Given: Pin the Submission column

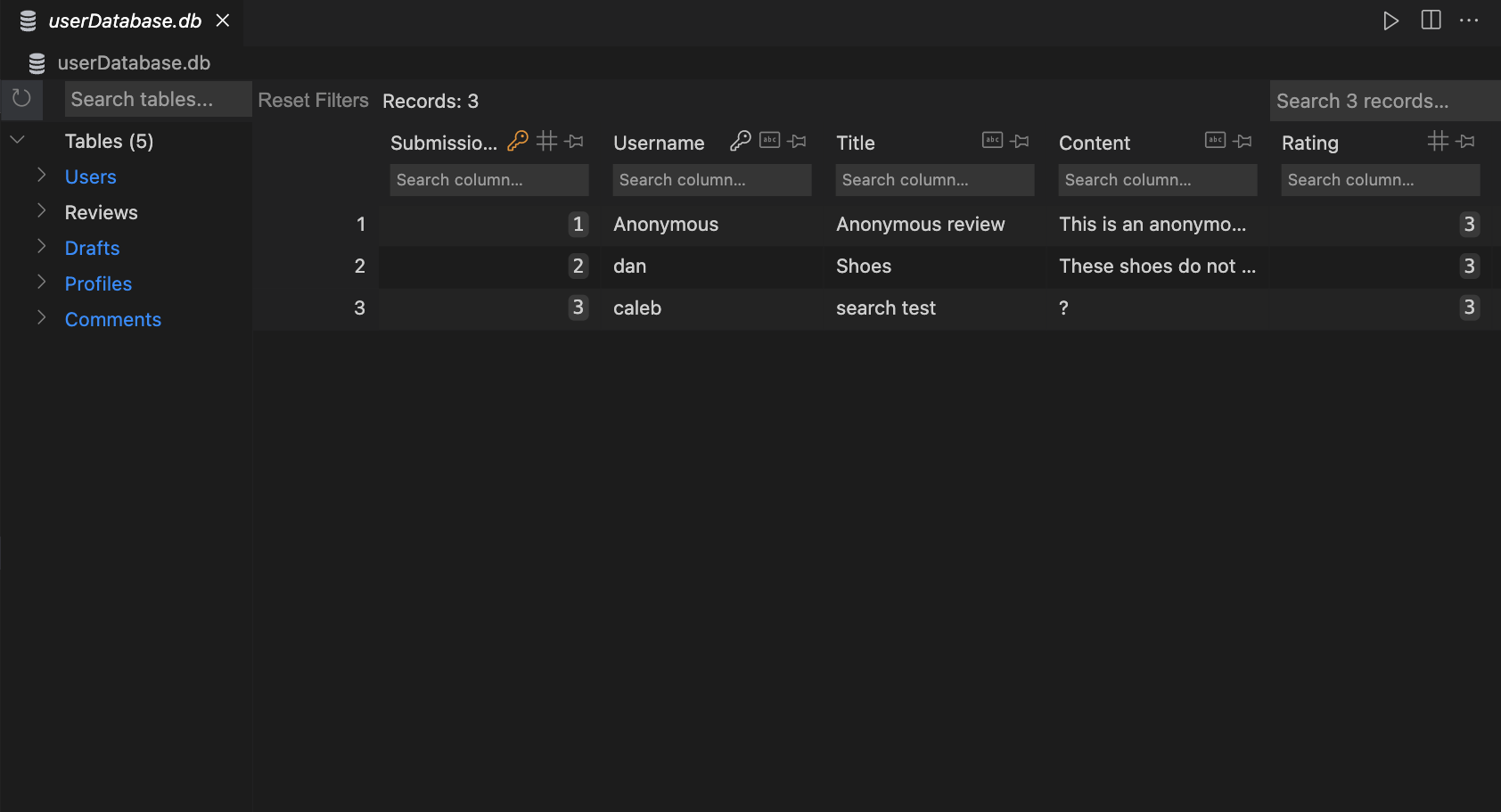Looking at the screenshot, I should [575, 141].
